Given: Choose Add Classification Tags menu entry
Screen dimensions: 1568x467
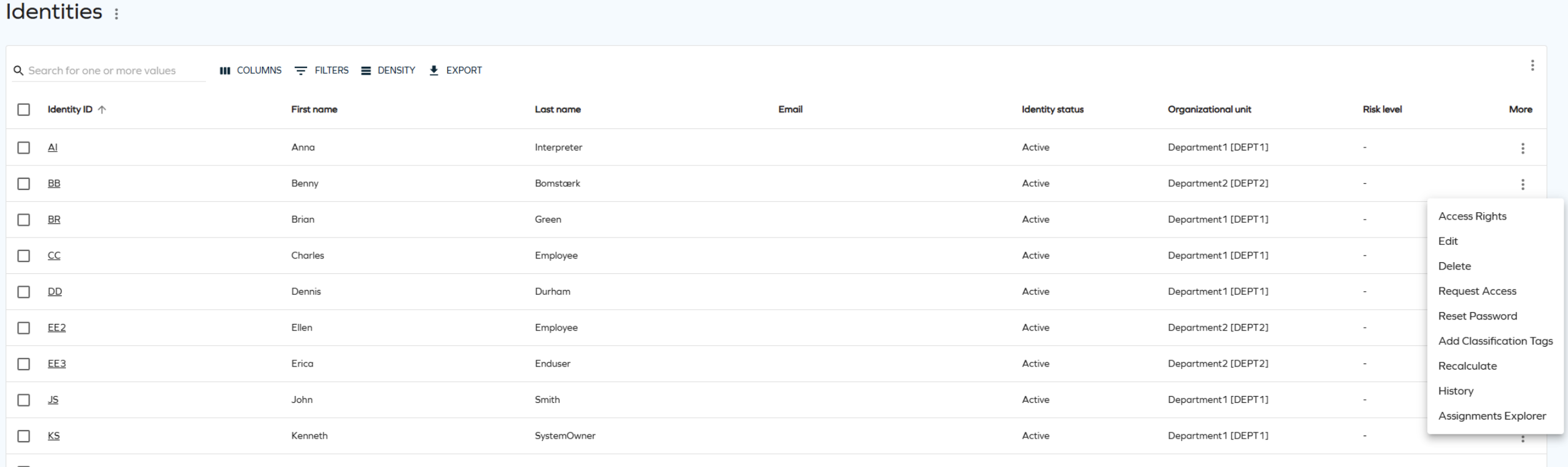Looking at the screenshot, I should click(x=1495, y=341).
